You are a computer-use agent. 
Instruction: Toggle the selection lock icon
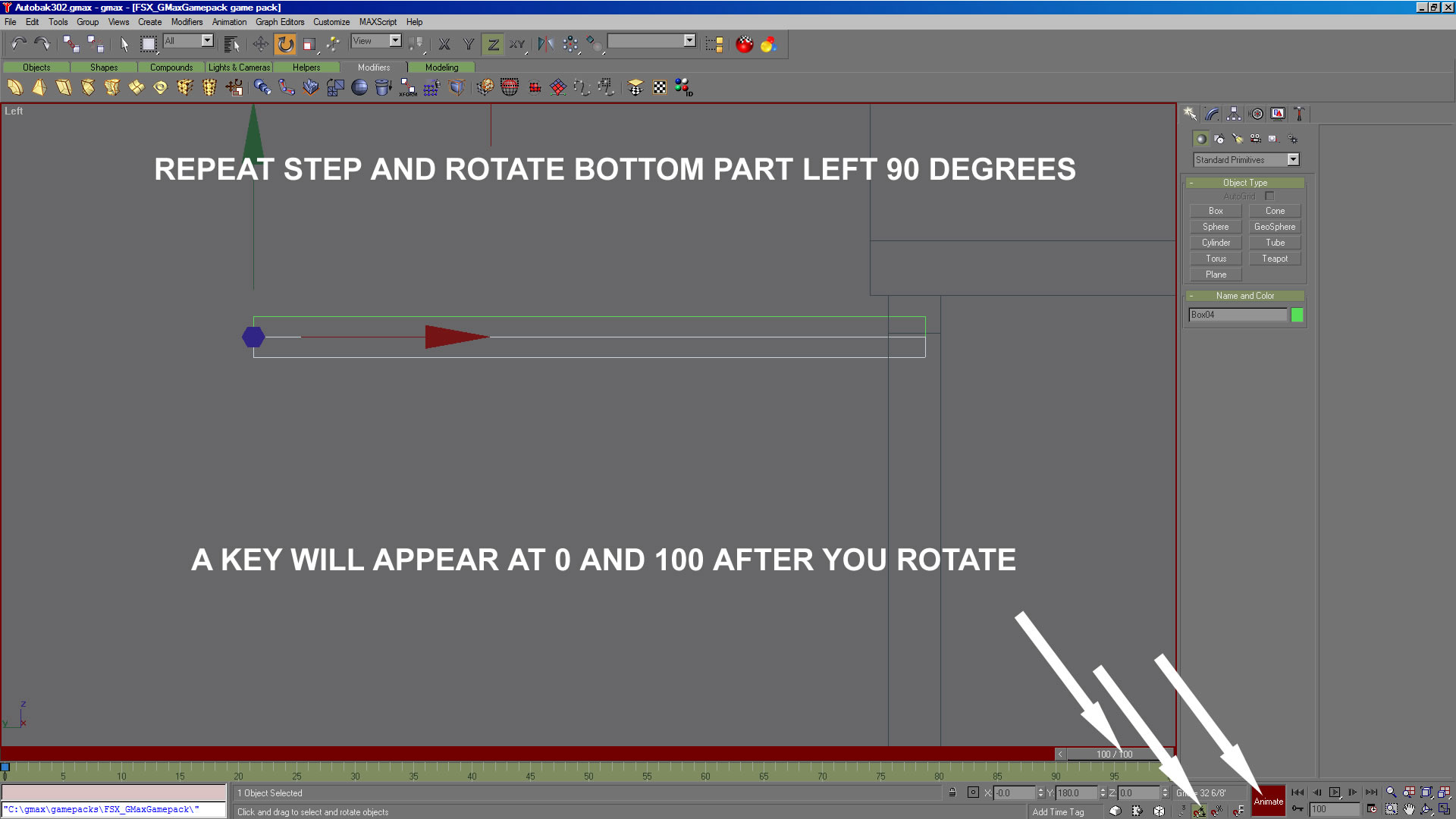click(x=952, y=792)
